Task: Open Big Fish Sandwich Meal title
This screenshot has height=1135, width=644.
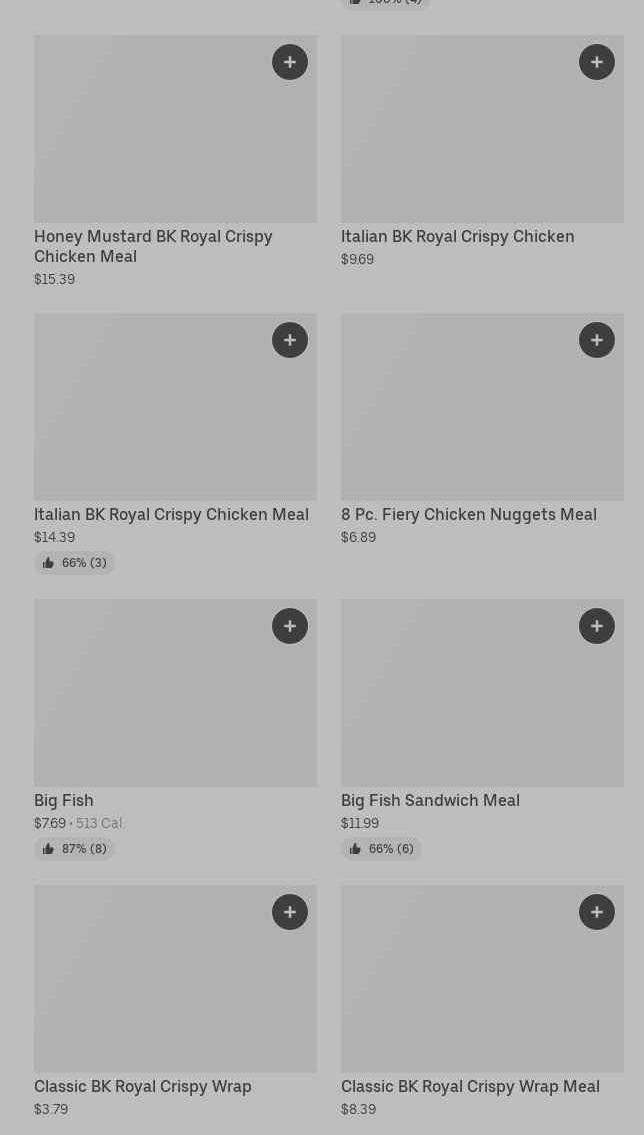Action: [430, 801]
